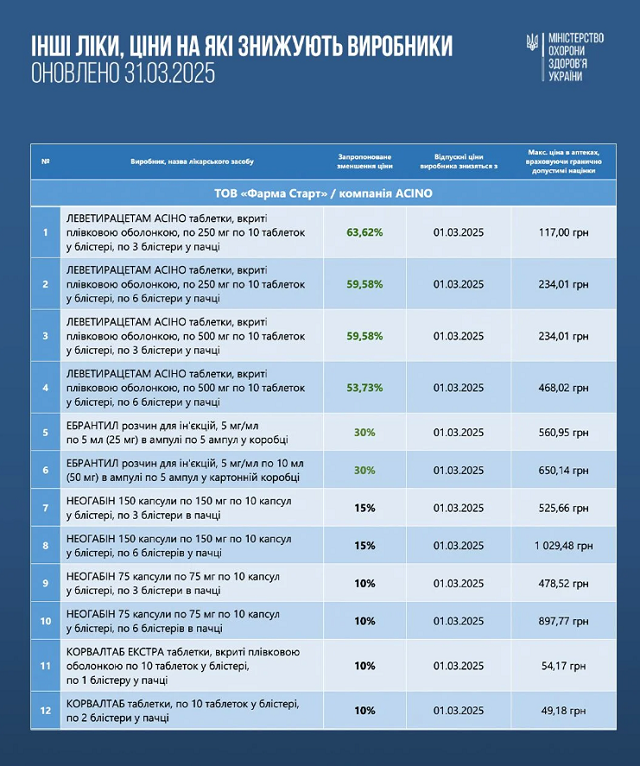Click the ЕБРАНТИЛ 10 мл (50 мг) description

[x=185, y=470]
